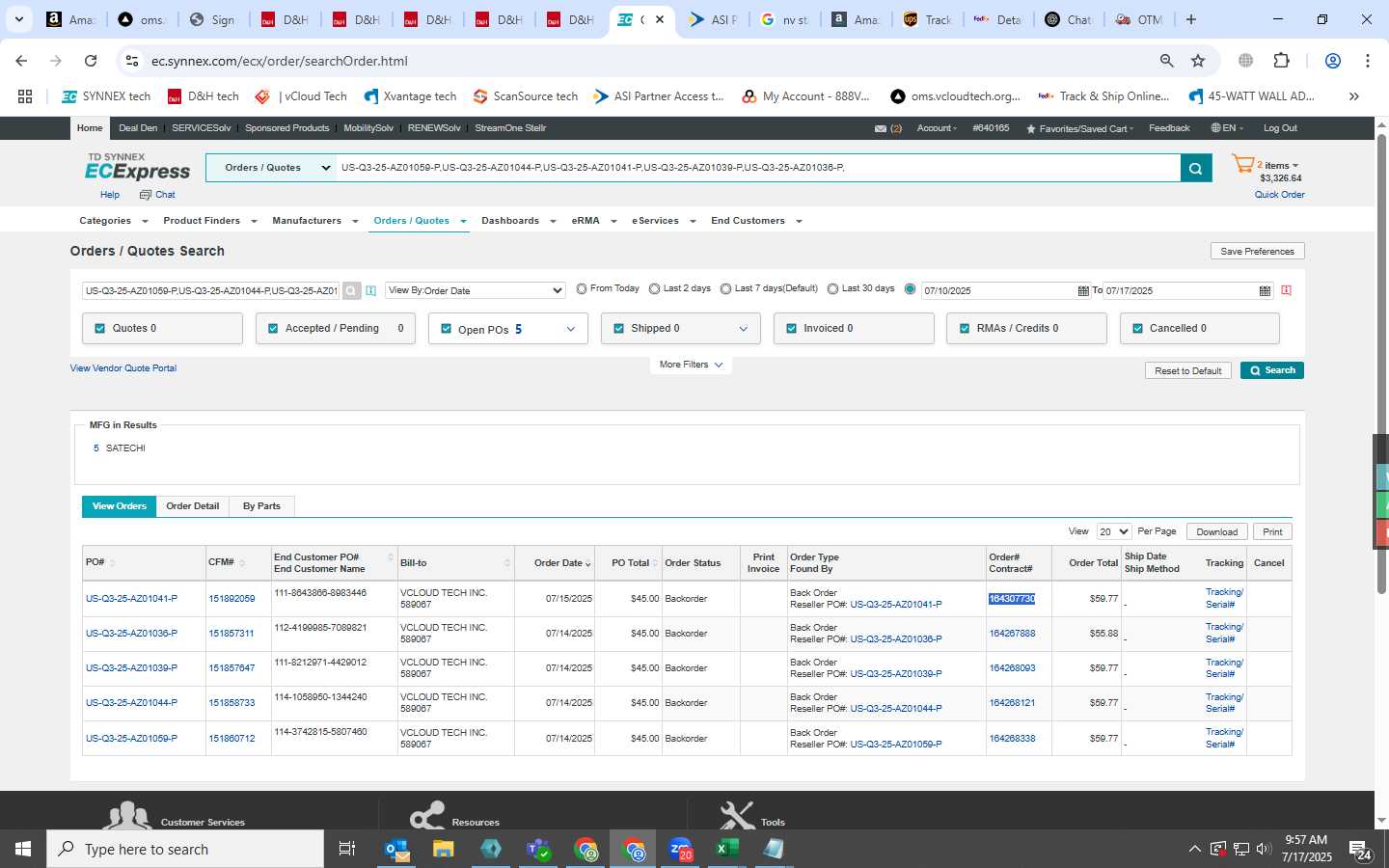Image resolution: width=1389 pixels, height=868 pixels.
Task: Open File Explorer from the taskbar
Action: (444, 849)
